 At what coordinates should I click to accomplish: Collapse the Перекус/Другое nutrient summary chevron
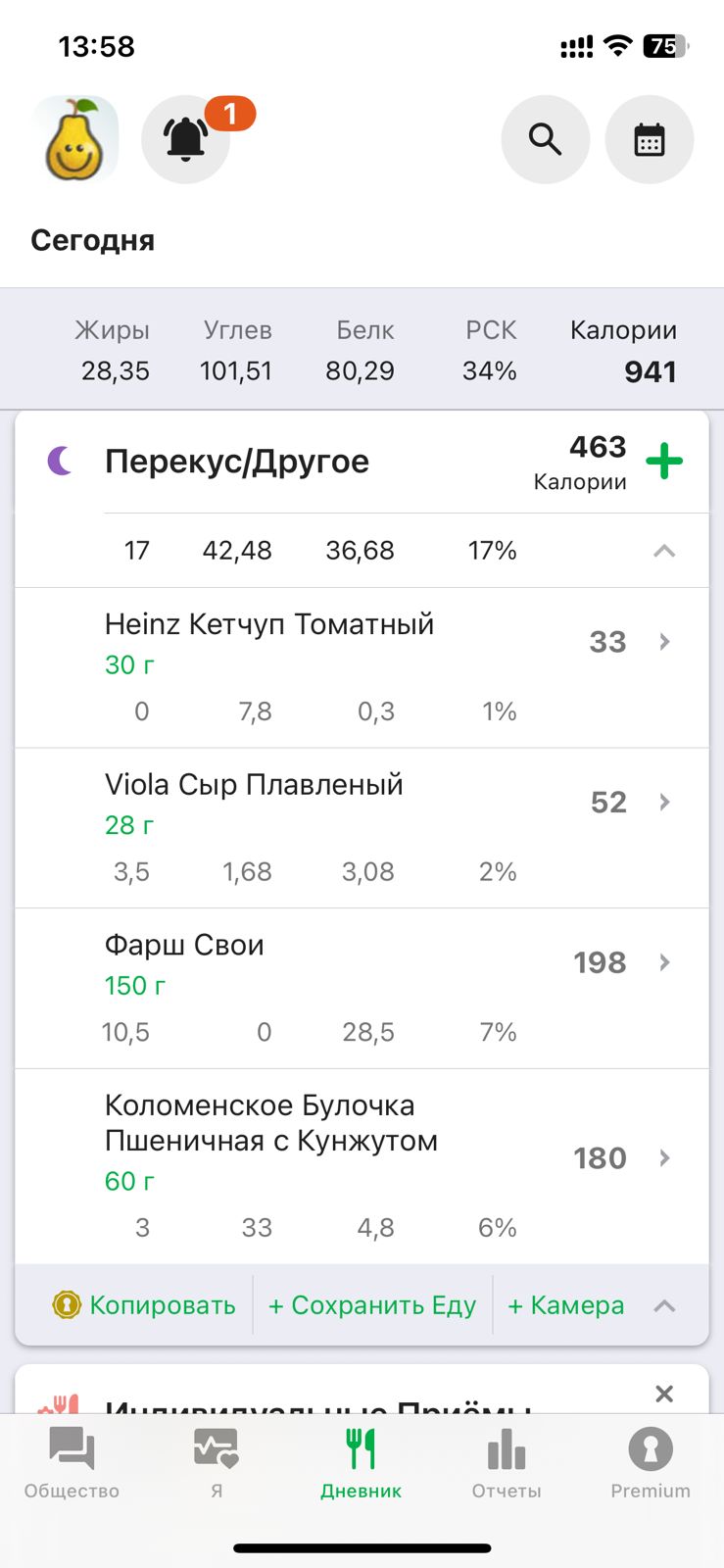click(664, 551)
